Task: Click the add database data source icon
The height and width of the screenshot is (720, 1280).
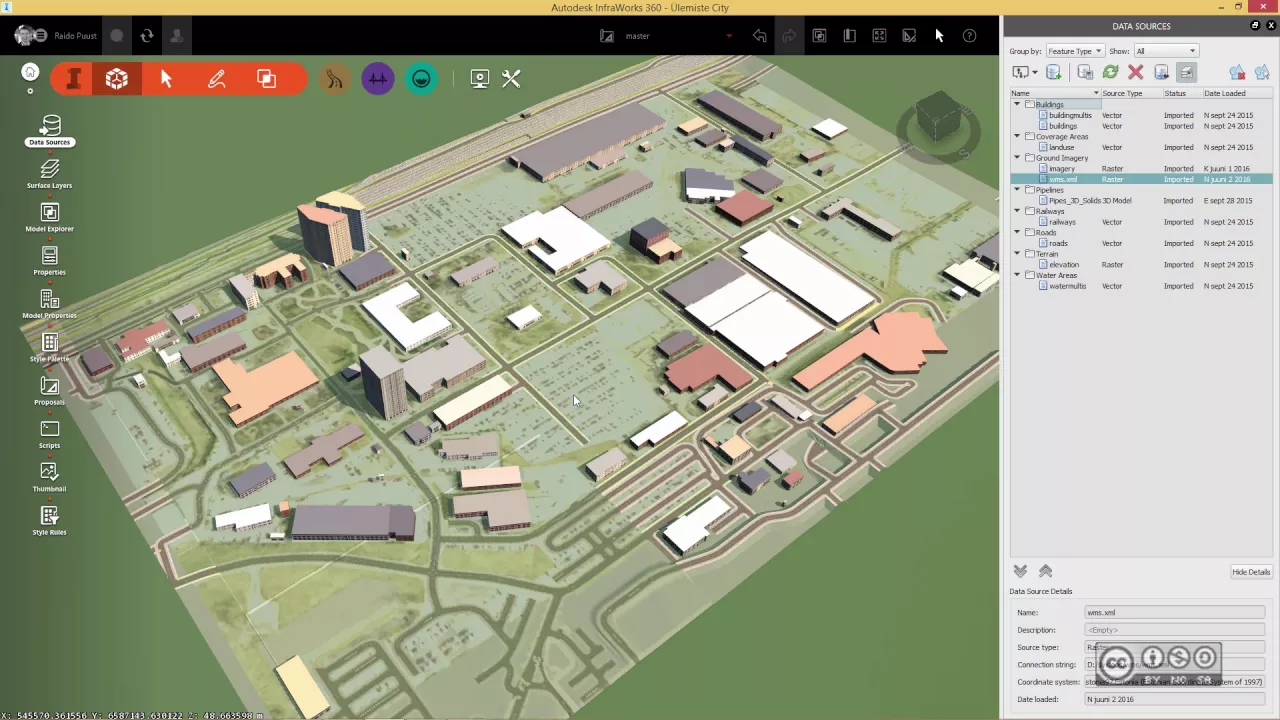Action: click(x=1053, y=72)
